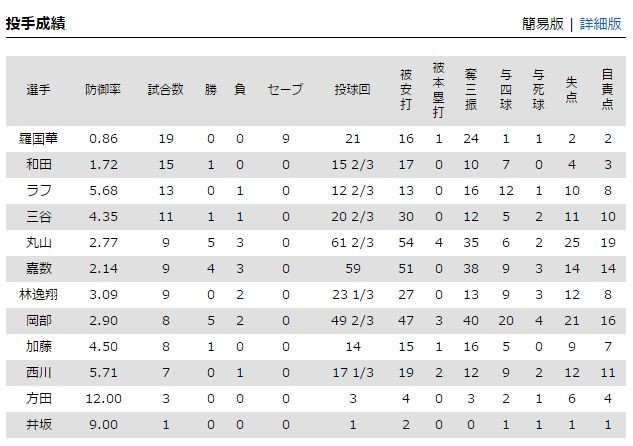Image resolution: width=633 pixels, height=446 pixels.
Task: Click player name 丸山
Action: [x=38, y=242]
